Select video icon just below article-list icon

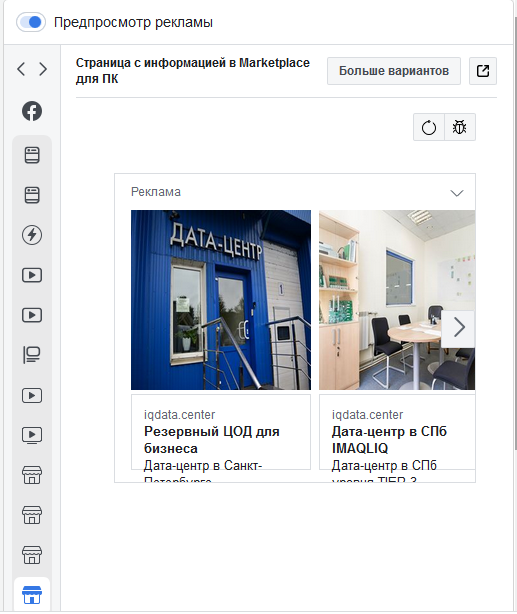32,395
